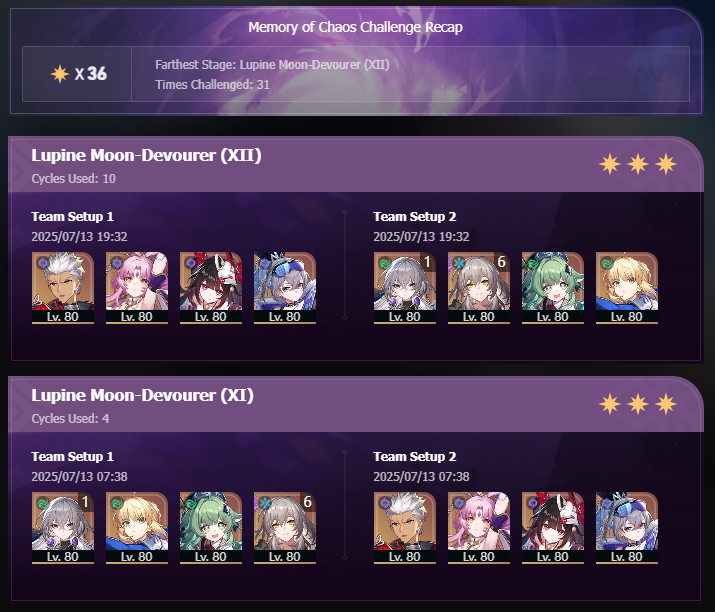Click white-haired red-coat character in XII Team 1
715x612 pixels.
click(x=63, y=288)
